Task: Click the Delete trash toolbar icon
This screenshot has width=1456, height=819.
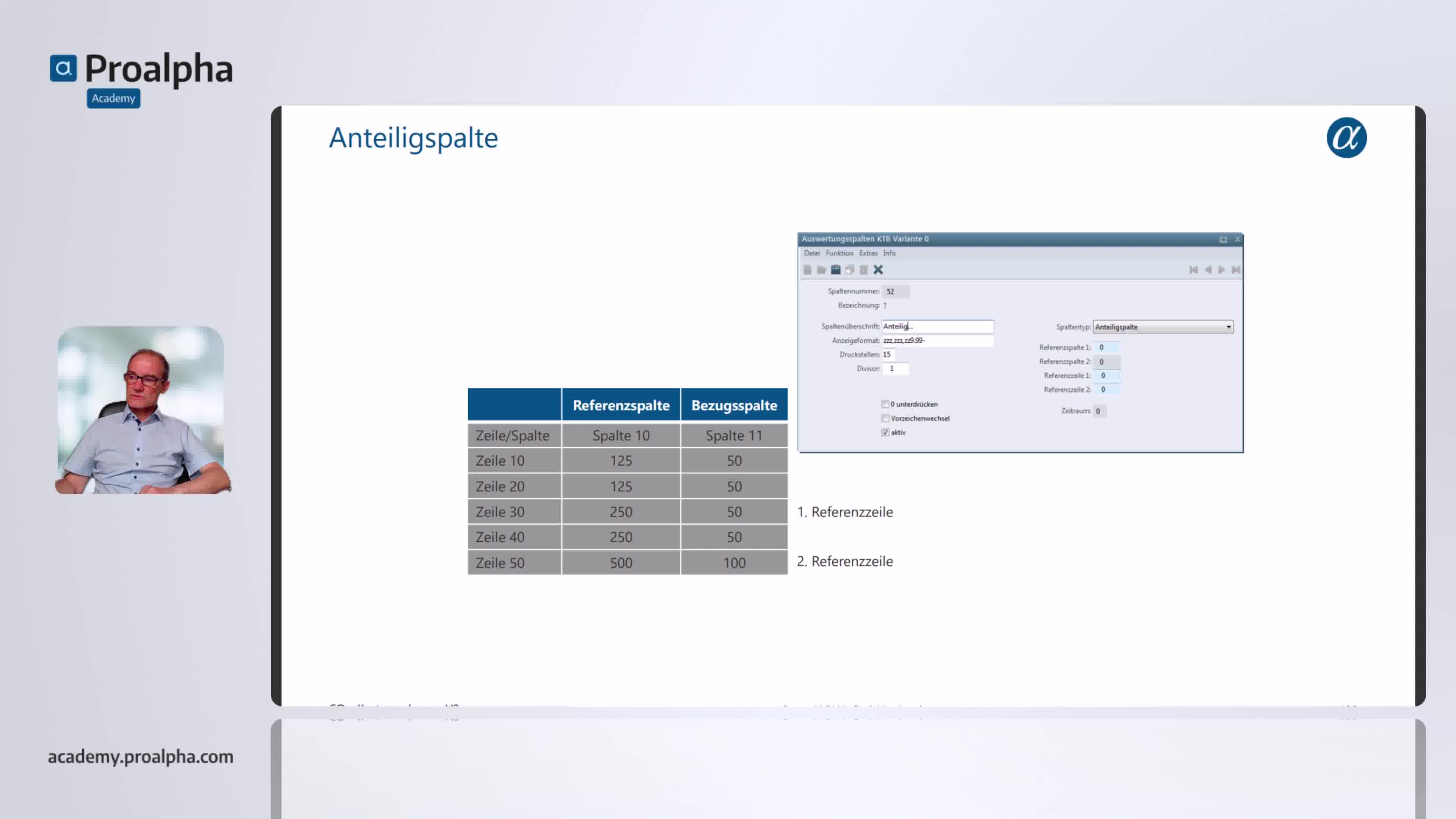Action: 864,270
